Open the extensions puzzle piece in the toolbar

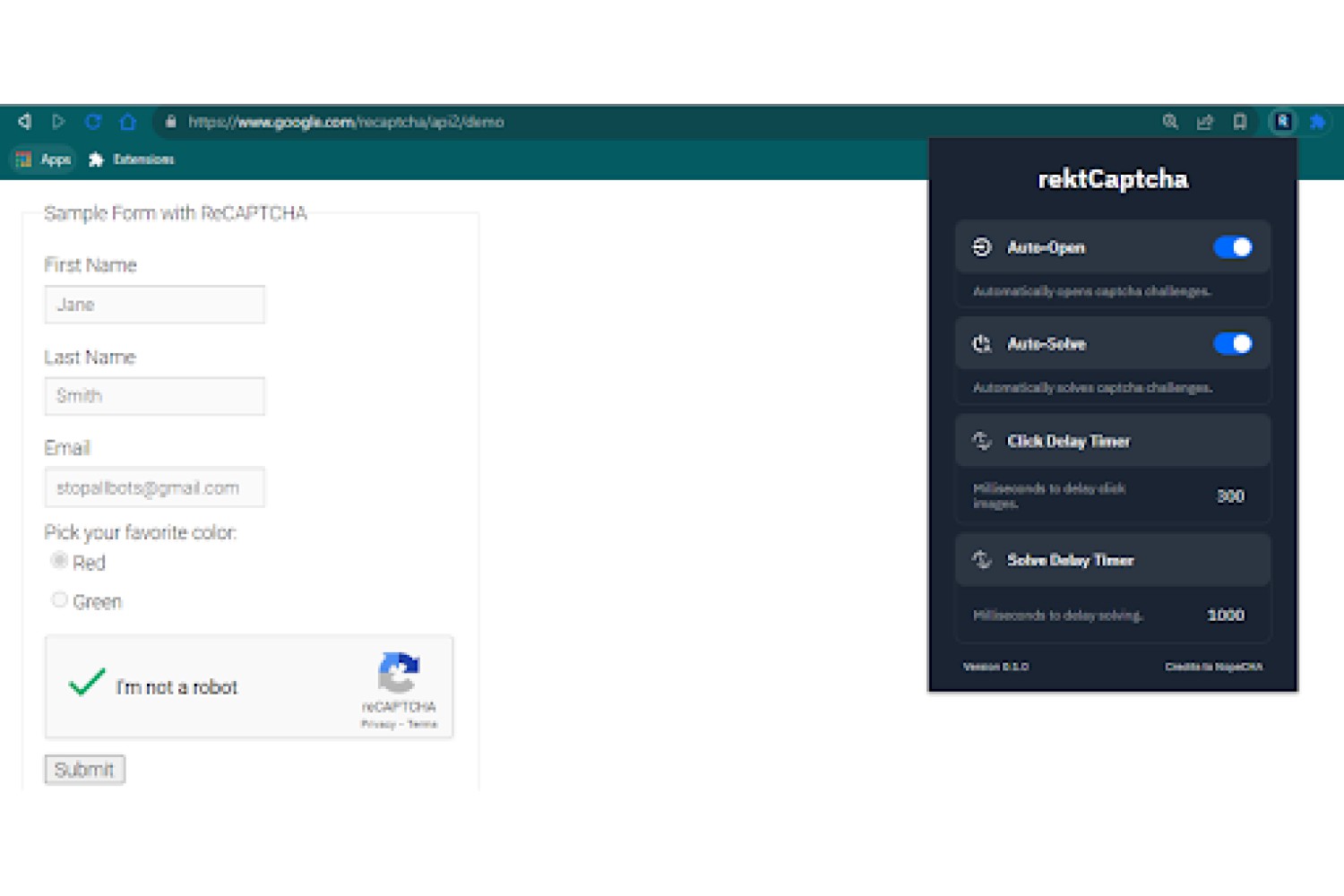(1317, 122)
